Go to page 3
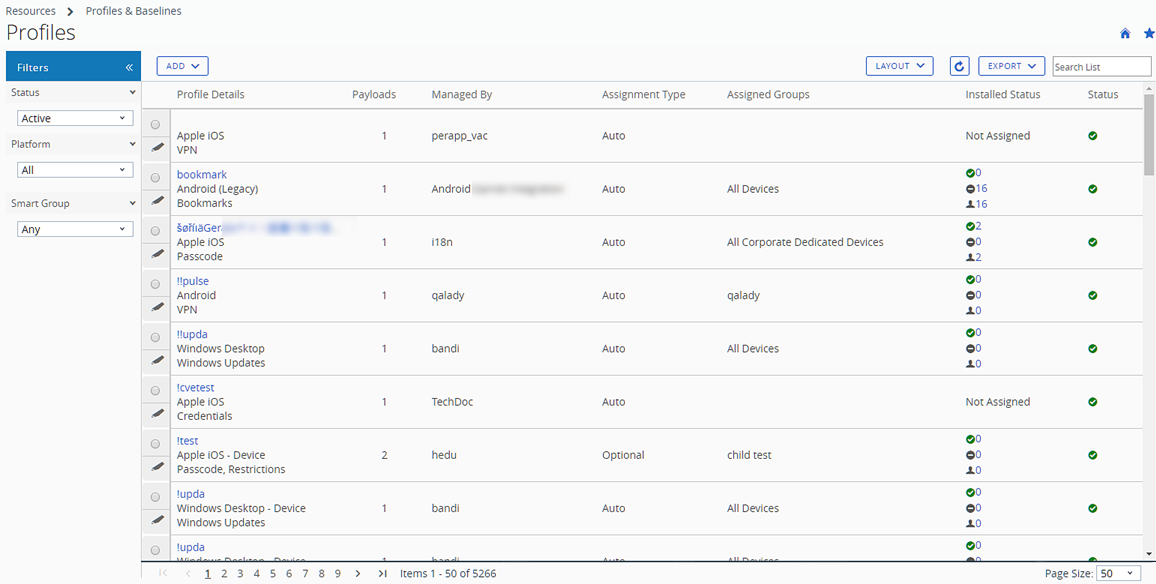Image resolution: width=1156 pixels, height=584 pixels. tap(240, 574)
